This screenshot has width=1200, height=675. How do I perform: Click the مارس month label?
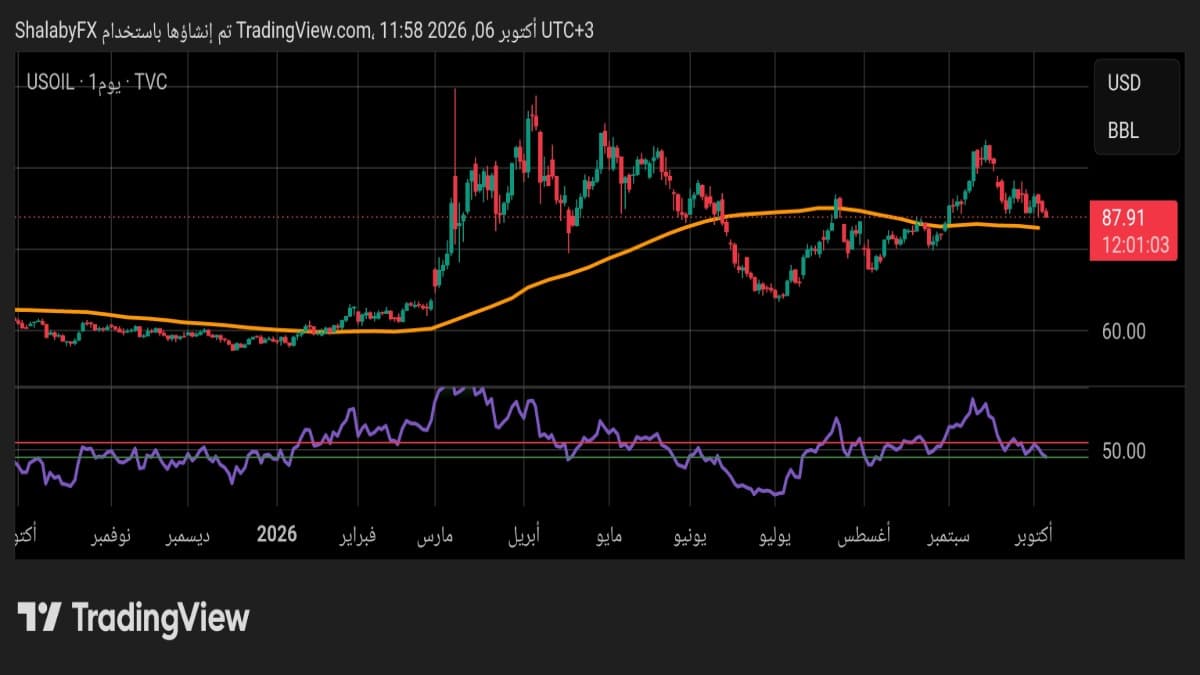tap(435, 536)
